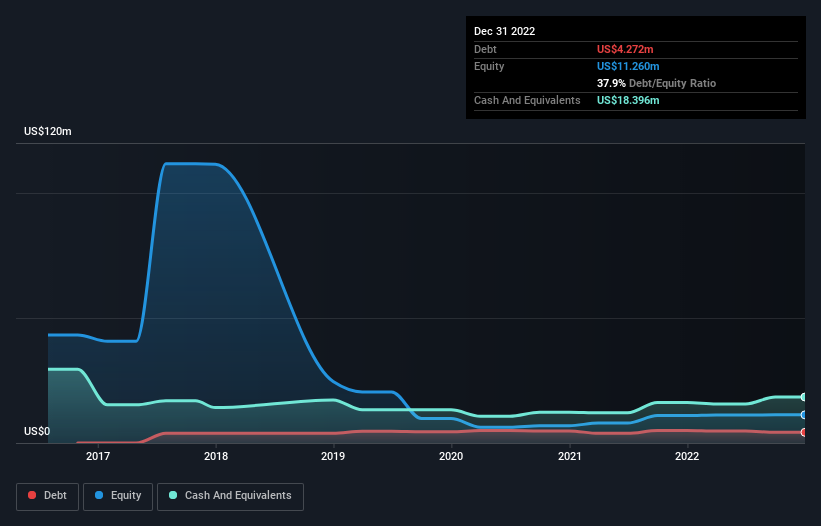The width and height of the screenshot is (821, 526).
Task: Select the 2019 x-axis label
Action: click(333, 456)
